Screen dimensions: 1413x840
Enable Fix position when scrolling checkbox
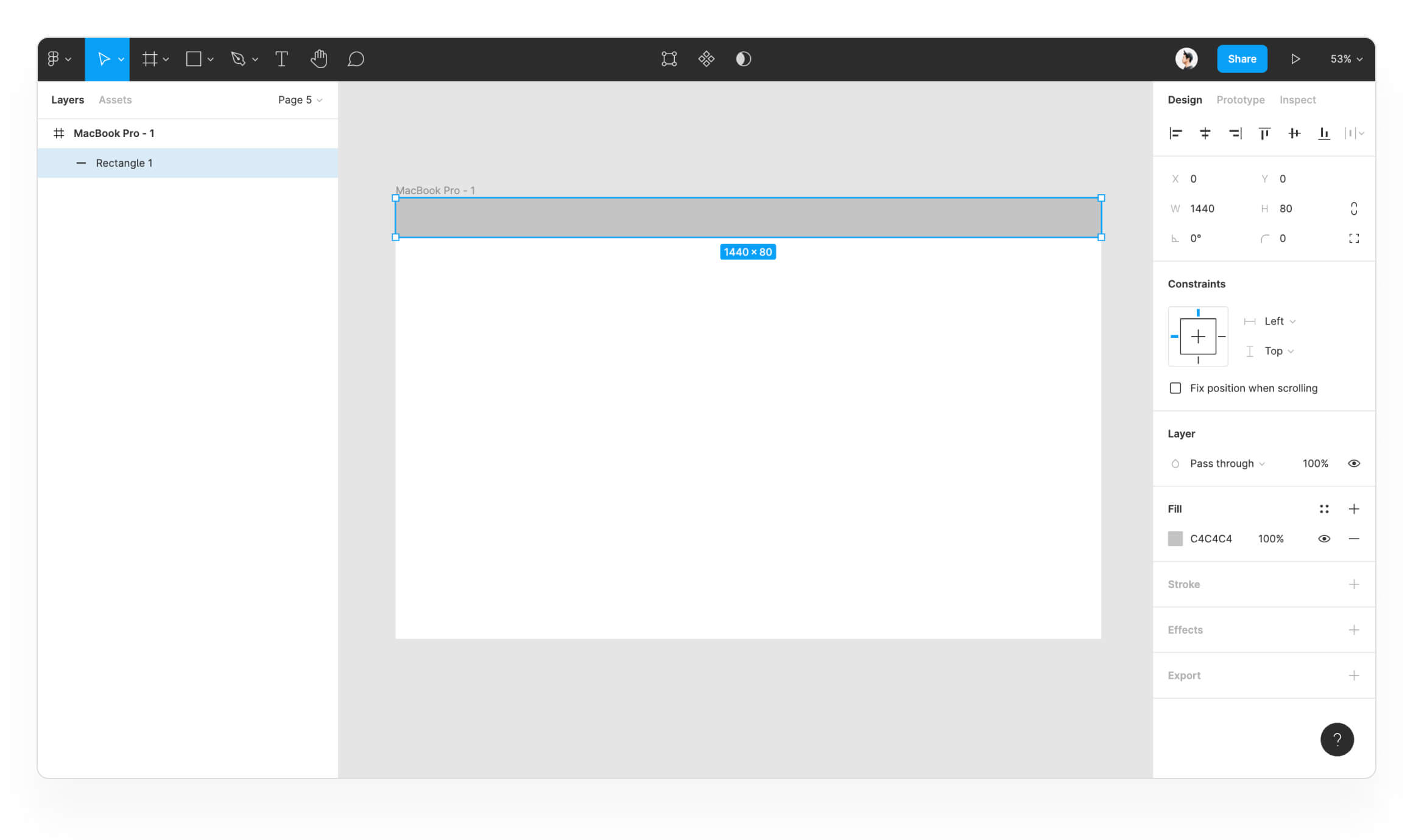[1175, 388]
